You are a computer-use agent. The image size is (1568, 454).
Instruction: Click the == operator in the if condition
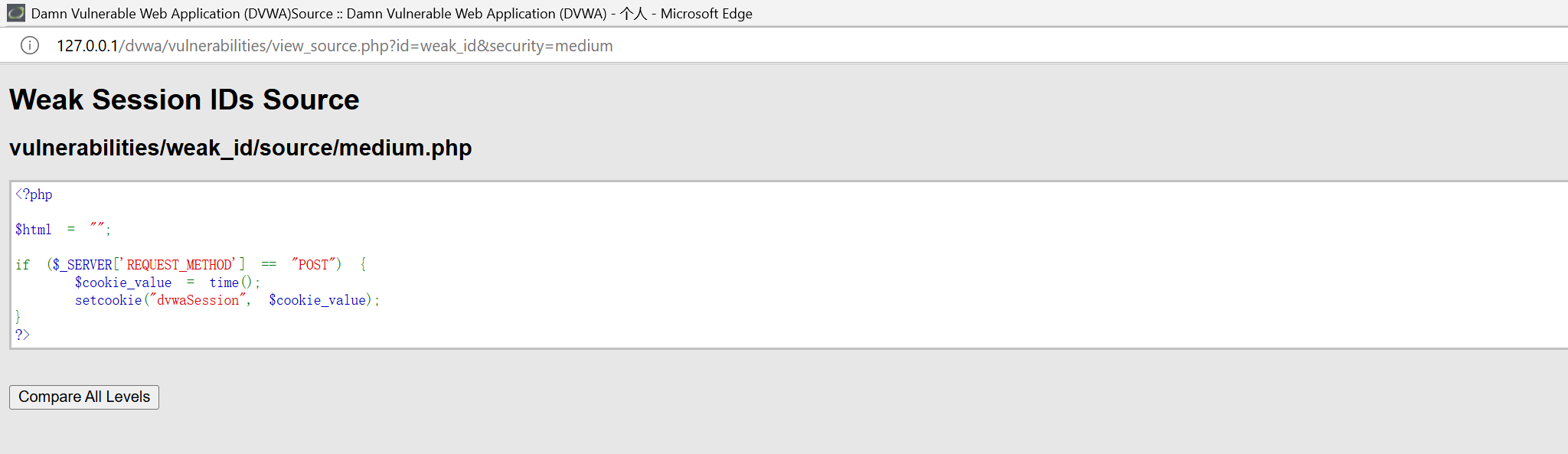269,265
